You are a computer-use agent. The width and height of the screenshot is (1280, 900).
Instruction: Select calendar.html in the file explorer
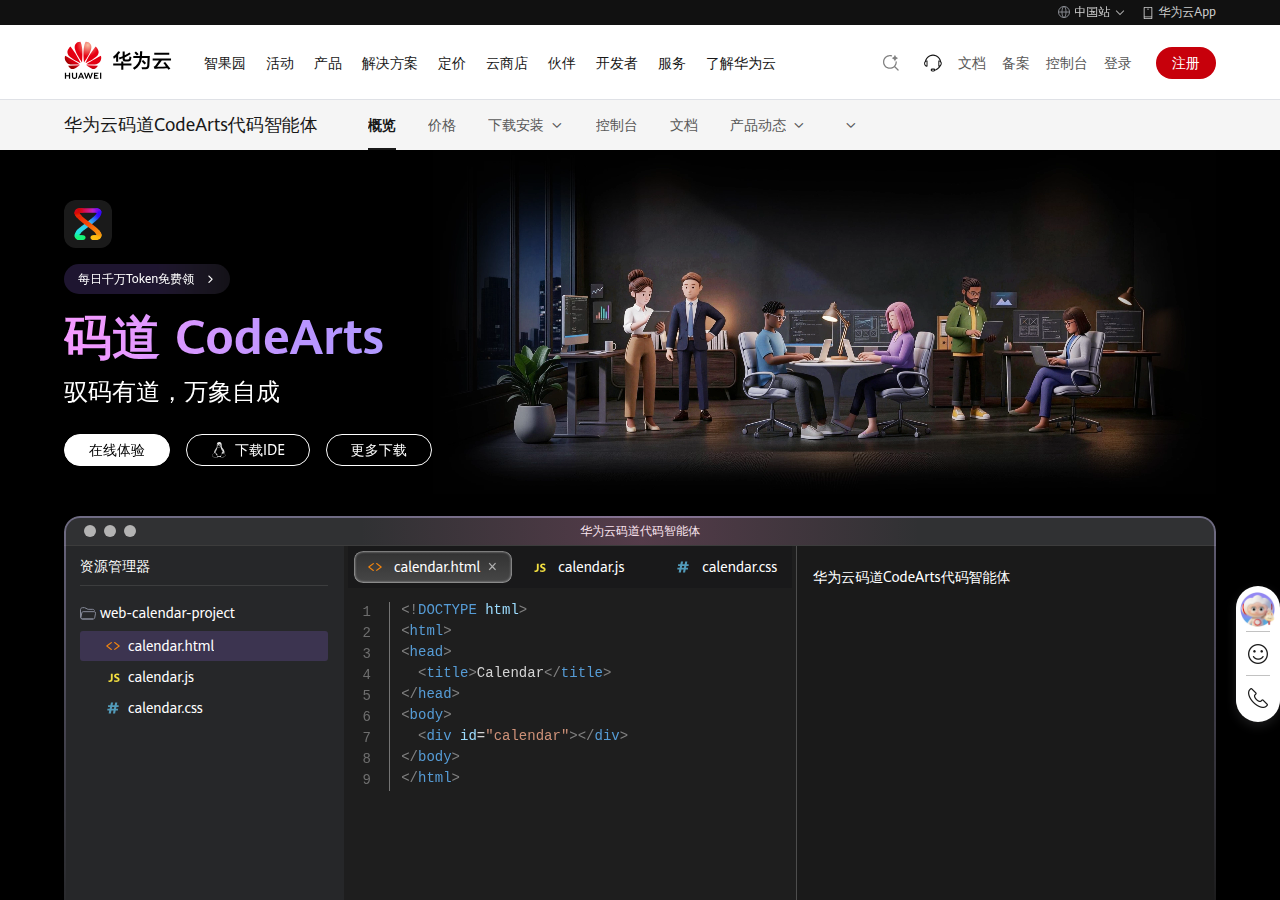pyautogui.click(x=204, y=646)
